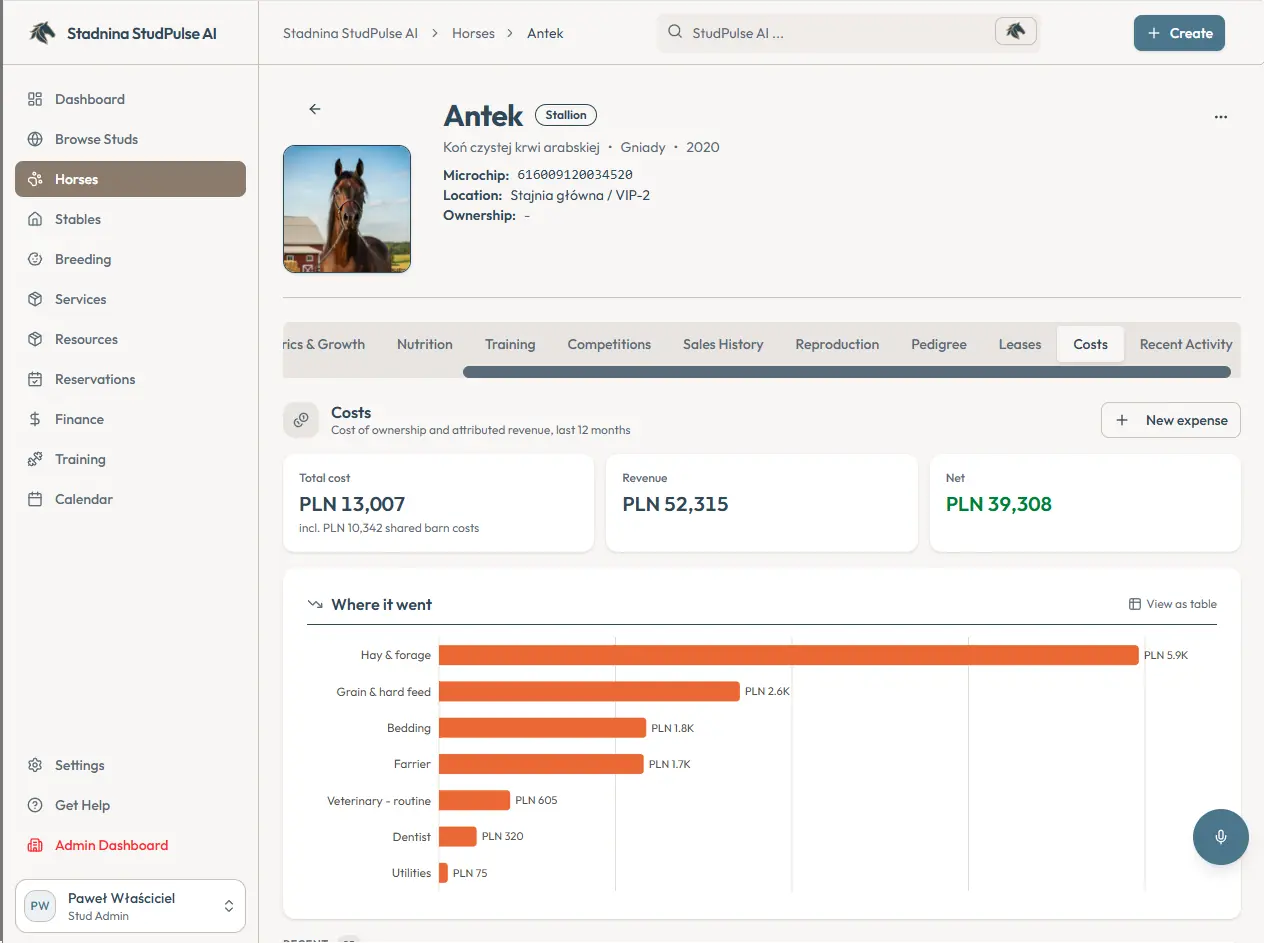Click the magnifier icon in search bar

coord(675,32)
